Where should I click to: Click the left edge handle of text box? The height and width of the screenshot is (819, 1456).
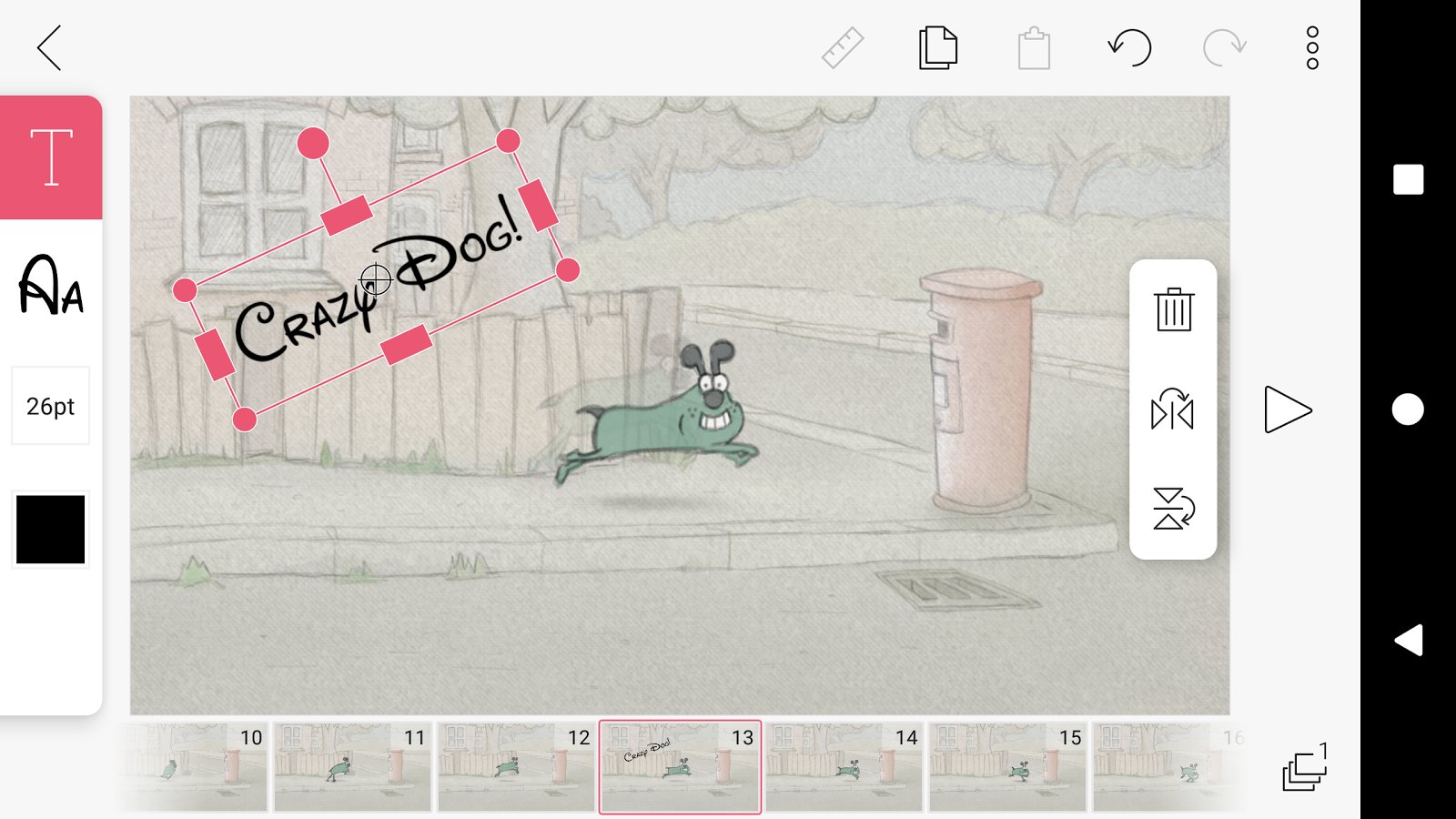tap(216, 355)
